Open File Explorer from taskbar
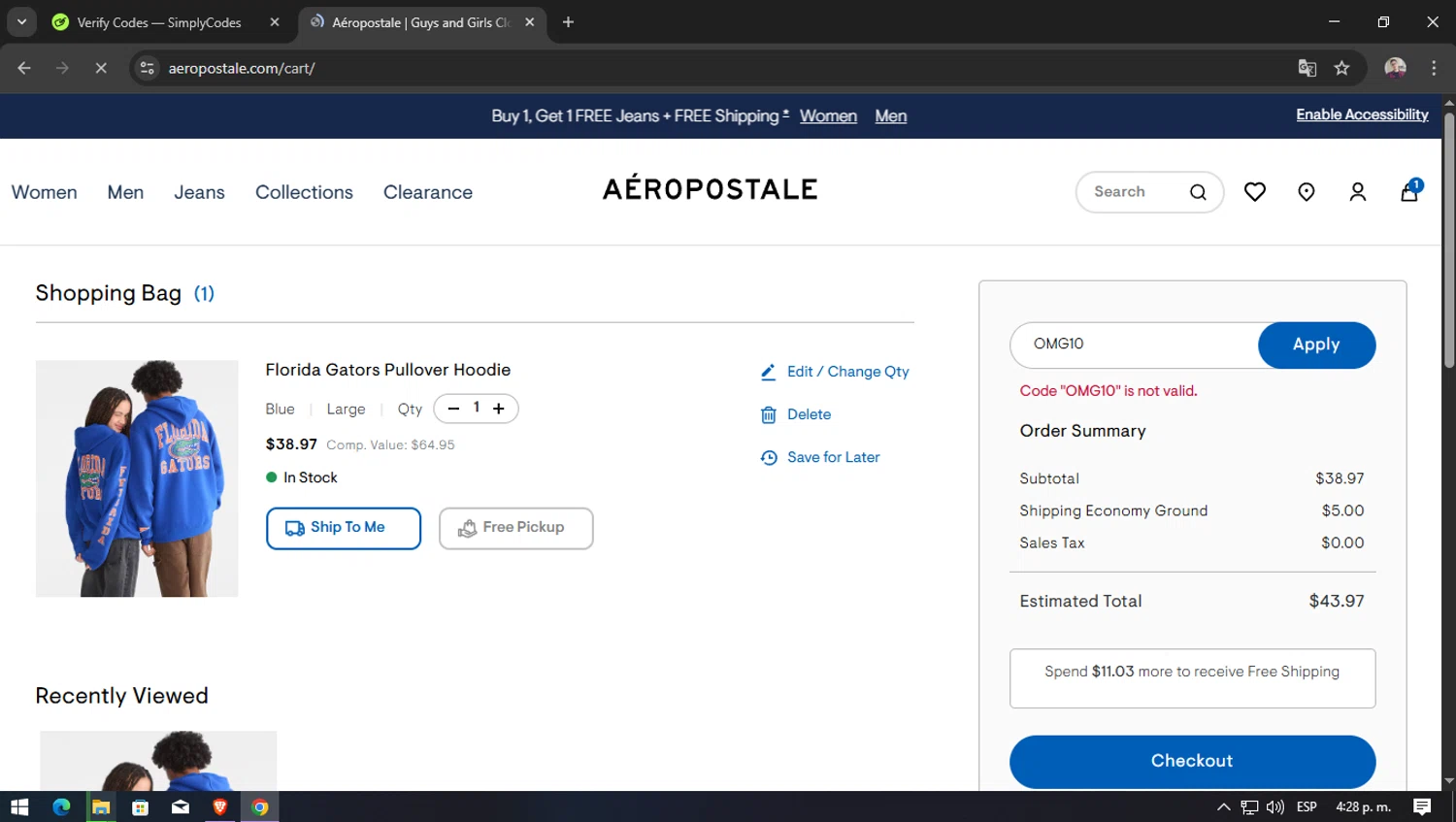This screenshot has height=822, width=1456. (x=101, y=806)
